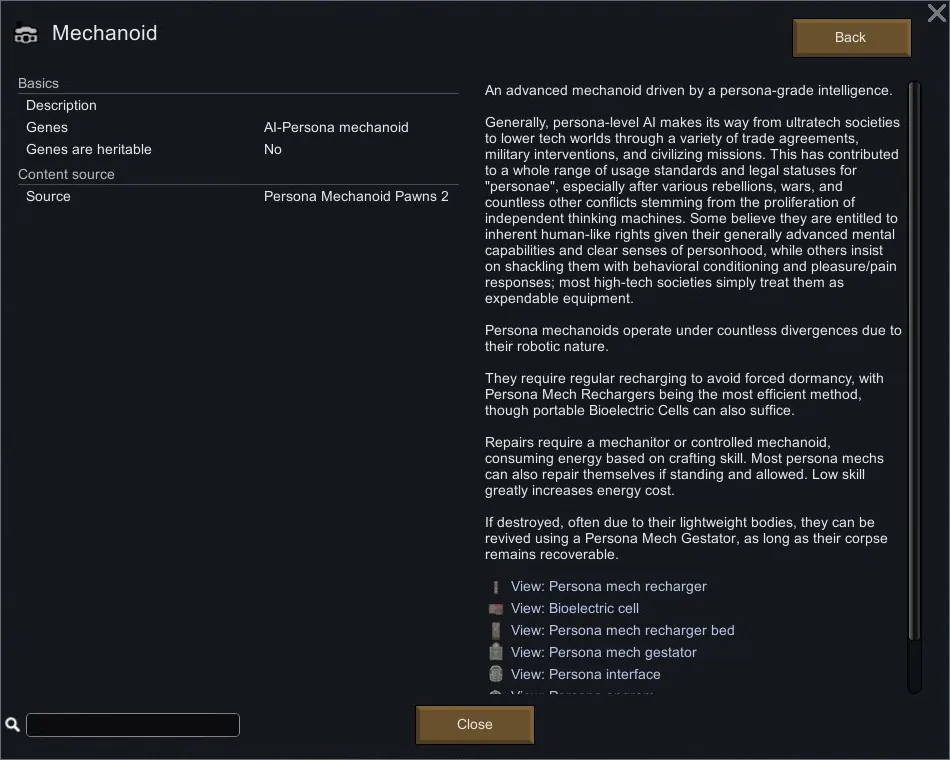Click the Mechanoid icon beside the title
Screen dimensions: 950x760
pyautogui.click(x=25, y=33)
